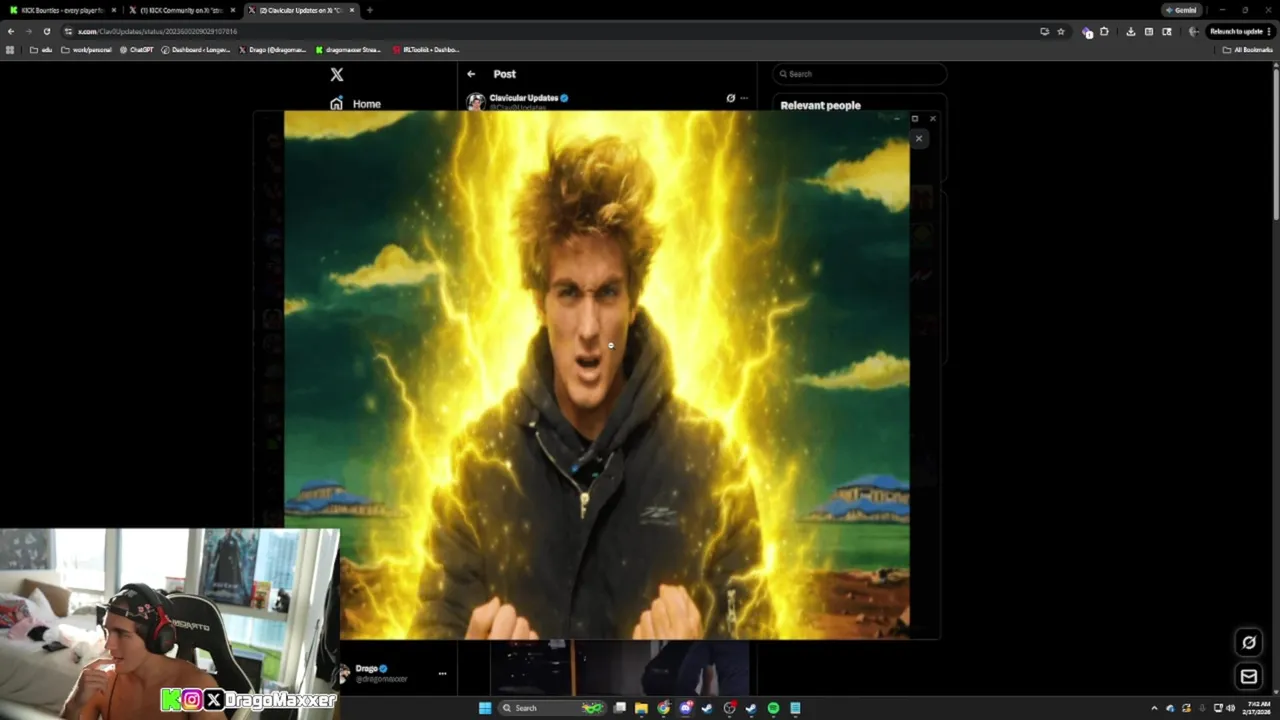Open the Grok floating button at bottom right

[1248, 642]
